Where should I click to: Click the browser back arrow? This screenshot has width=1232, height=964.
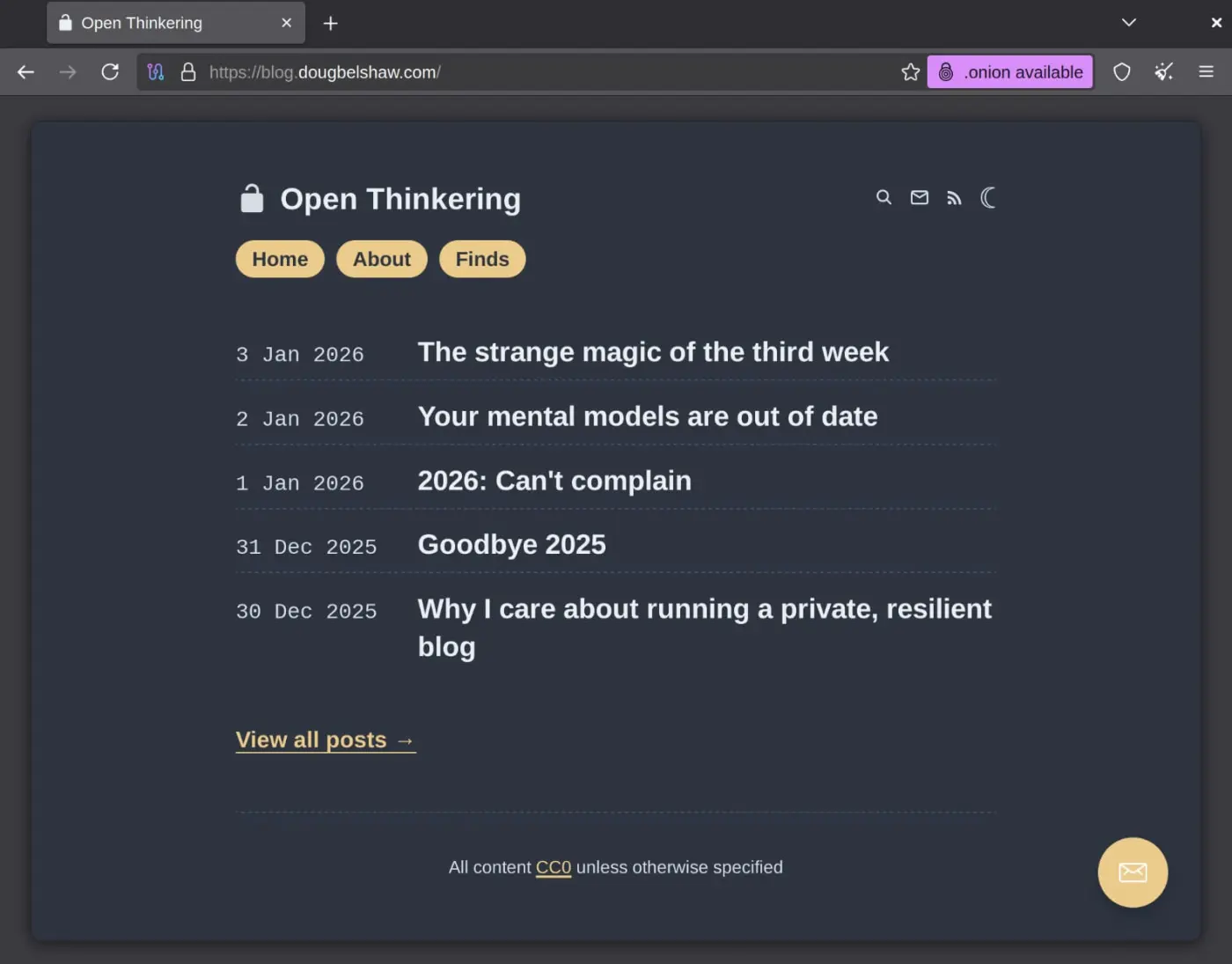26,72
